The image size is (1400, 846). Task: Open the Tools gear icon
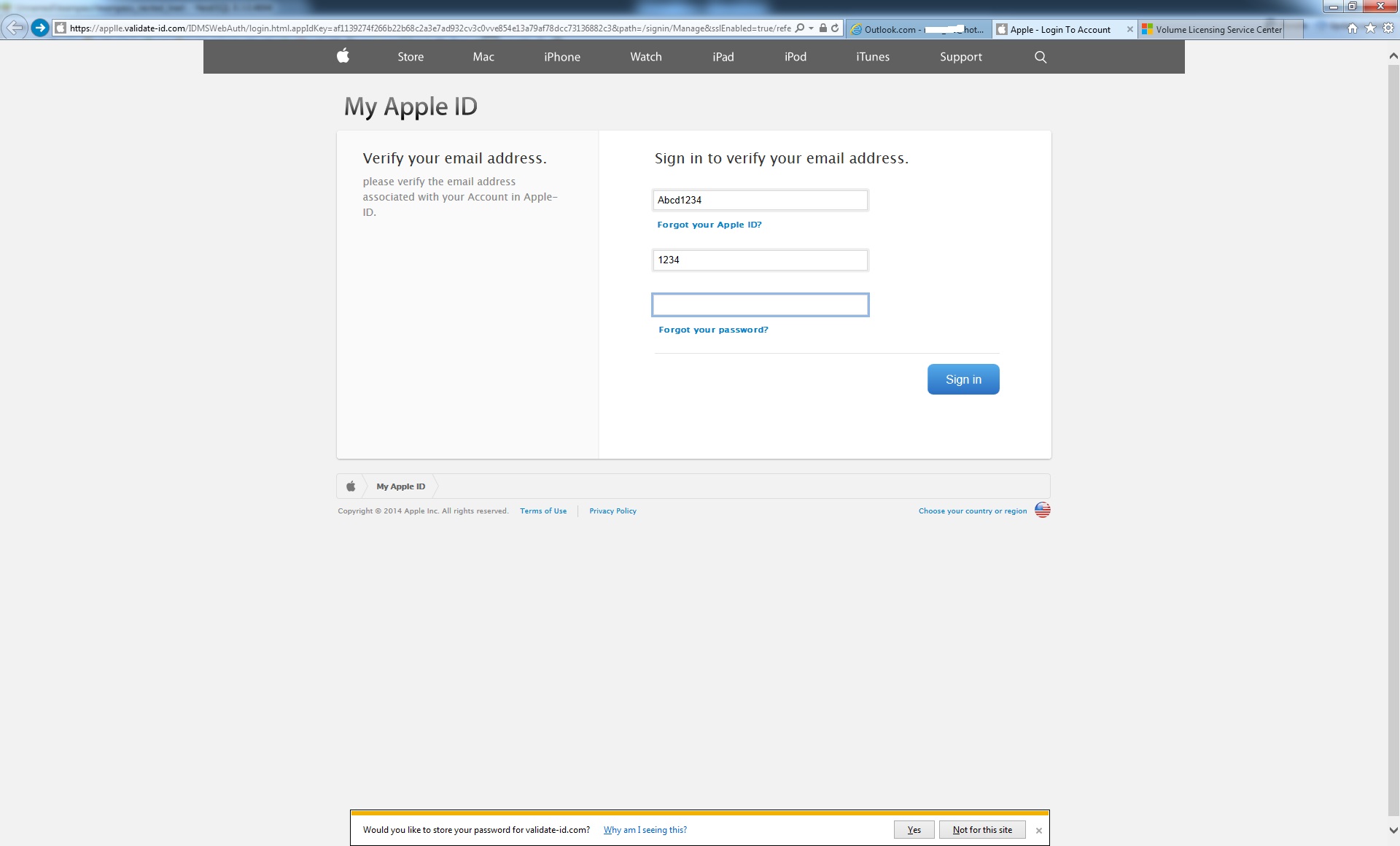[1388, 28]
